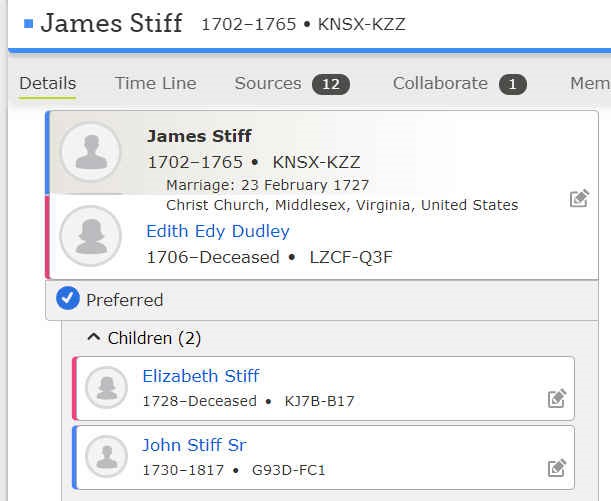Image resolution: width=611 pixels, height=501 pixels.
Task: Collapse the Children (2) section
Action: (94, 338)
